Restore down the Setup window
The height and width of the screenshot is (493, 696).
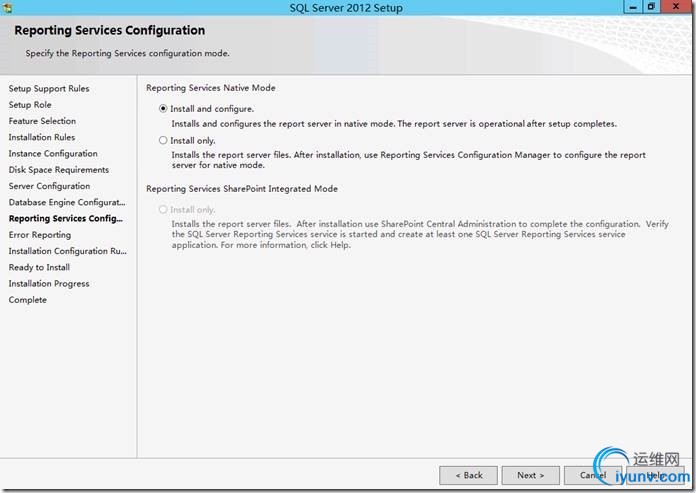click(651, 7)
